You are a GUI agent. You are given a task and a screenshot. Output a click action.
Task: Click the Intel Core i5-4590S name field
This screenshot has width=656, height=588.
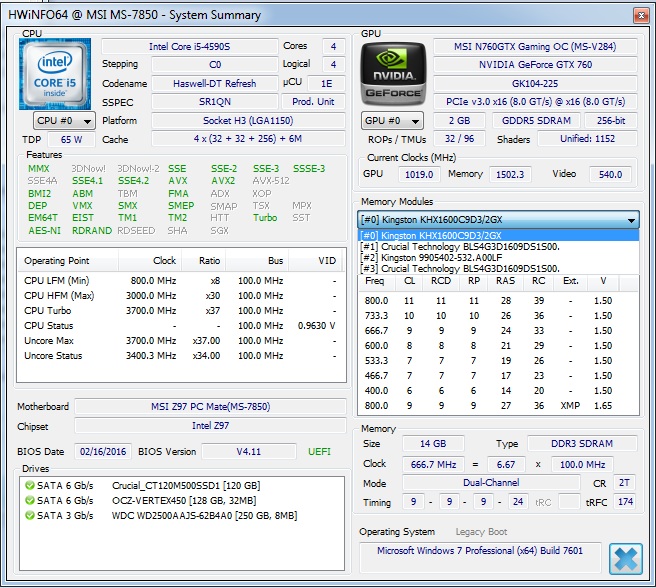190,46
